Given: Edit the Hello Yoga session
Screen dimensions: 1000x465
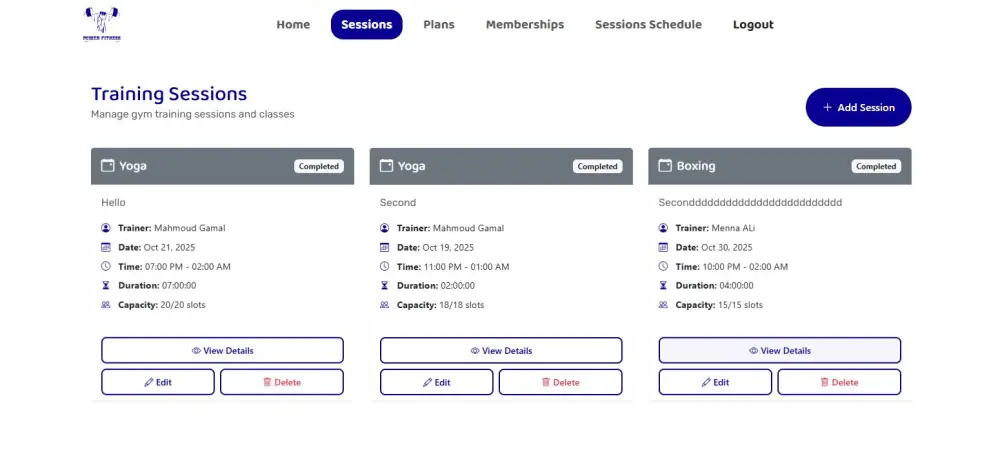Looking at the screenshot, I should pos(158,382).
